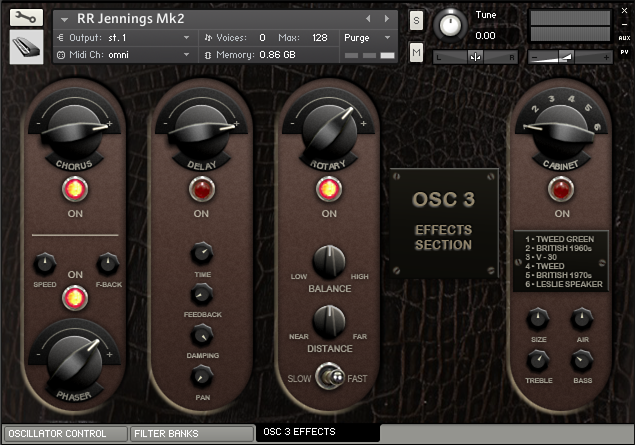Click the OSC 3 Effects Section plate
The image size is (635, 445).
click(x=443, y=223)
